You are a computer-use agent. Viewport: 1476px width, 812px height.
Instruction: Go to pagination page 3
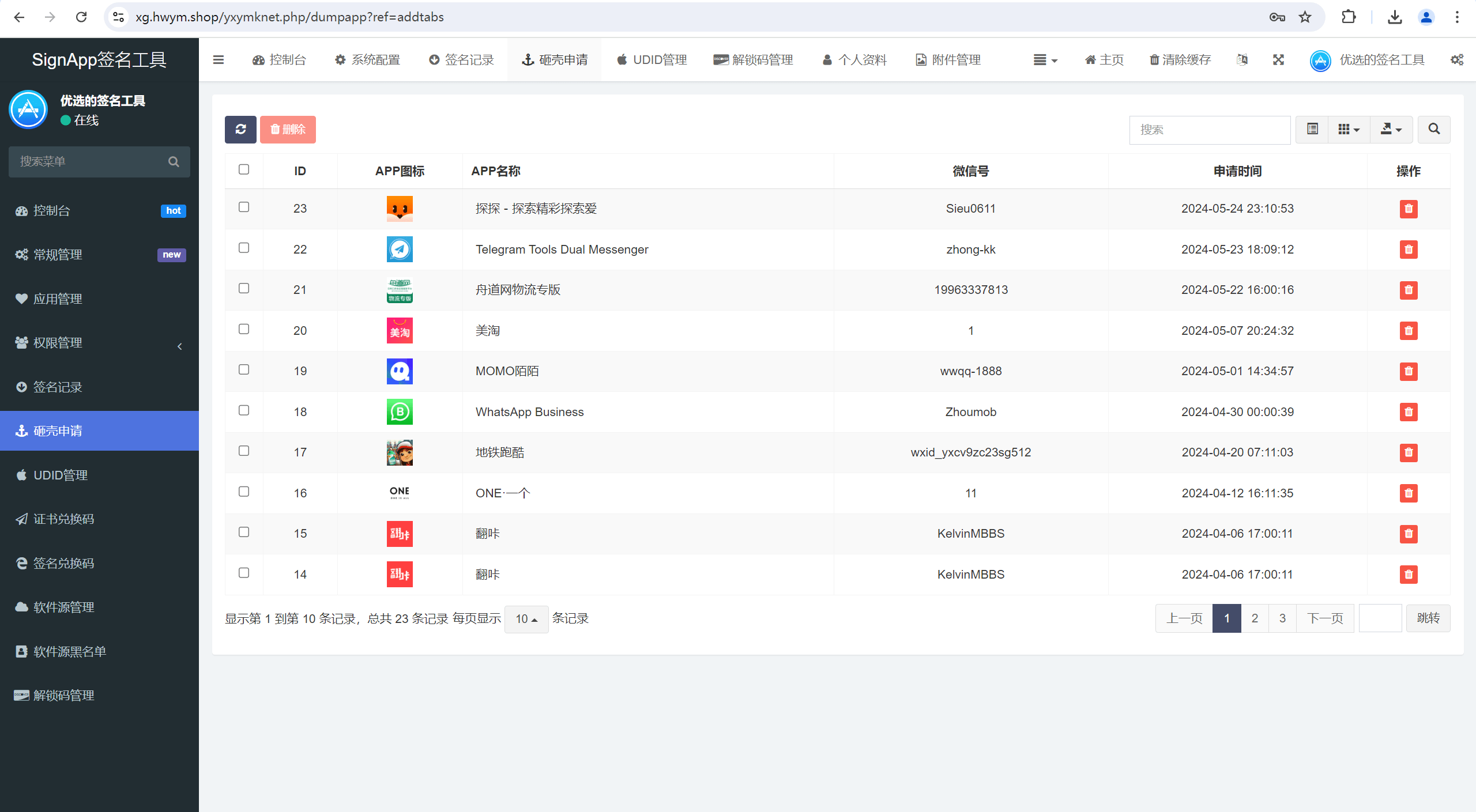pyautogui.click(x=1282, y=618)
